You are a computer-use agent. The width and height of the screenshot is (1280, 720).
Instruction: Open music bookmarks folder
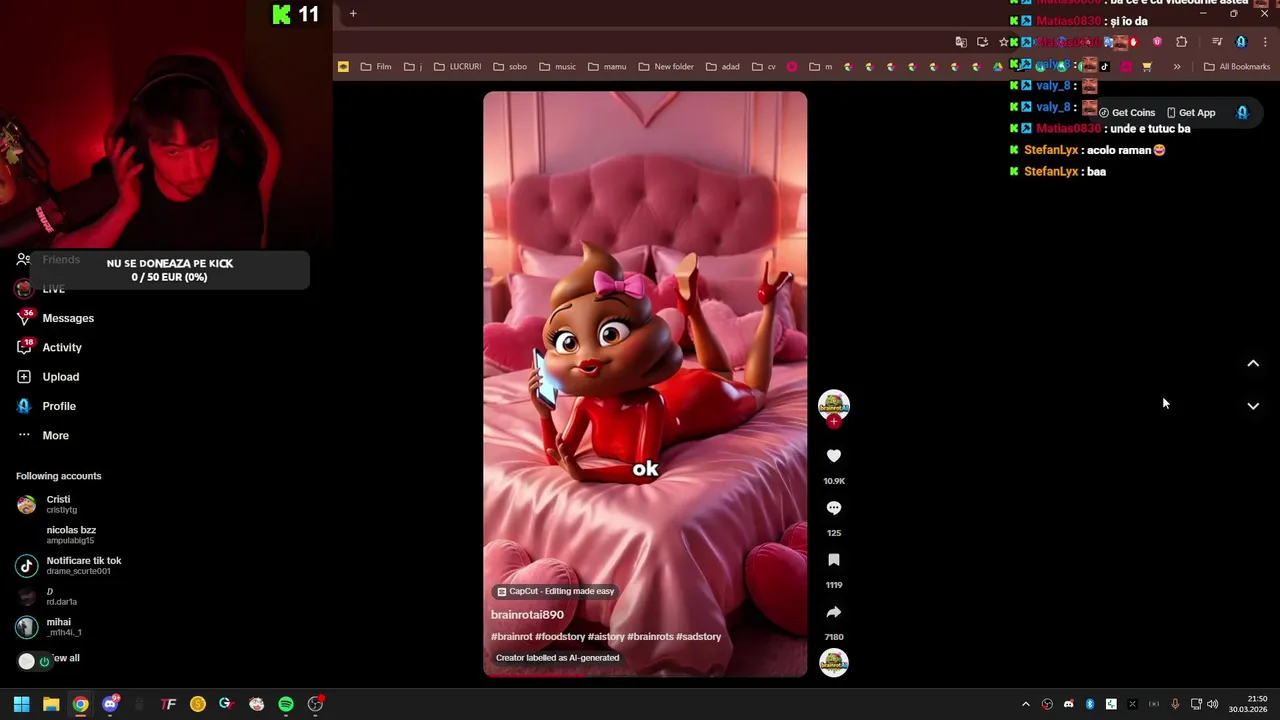(557, 67)
